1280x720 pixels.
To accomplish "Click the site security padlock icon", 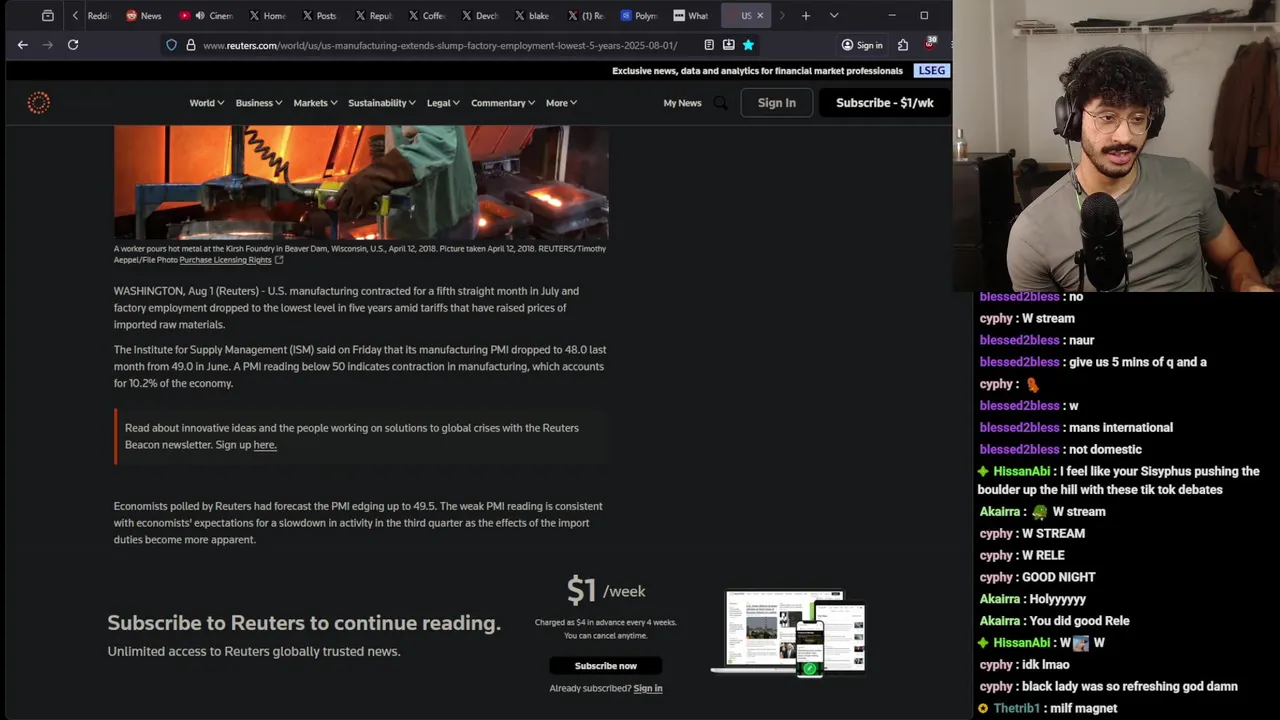I will tap(190, 45).
